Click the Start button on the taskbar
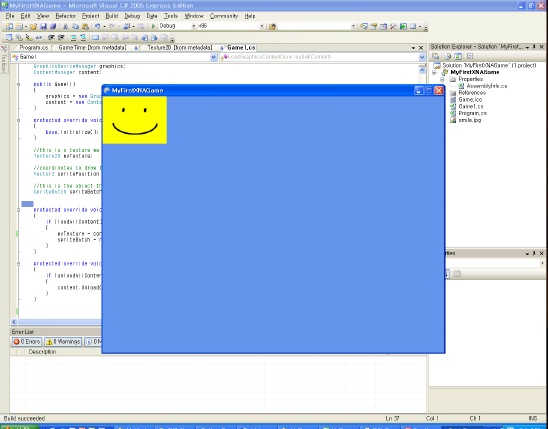Viewport: 548px width, 429px height. click(x=19, y=427)
